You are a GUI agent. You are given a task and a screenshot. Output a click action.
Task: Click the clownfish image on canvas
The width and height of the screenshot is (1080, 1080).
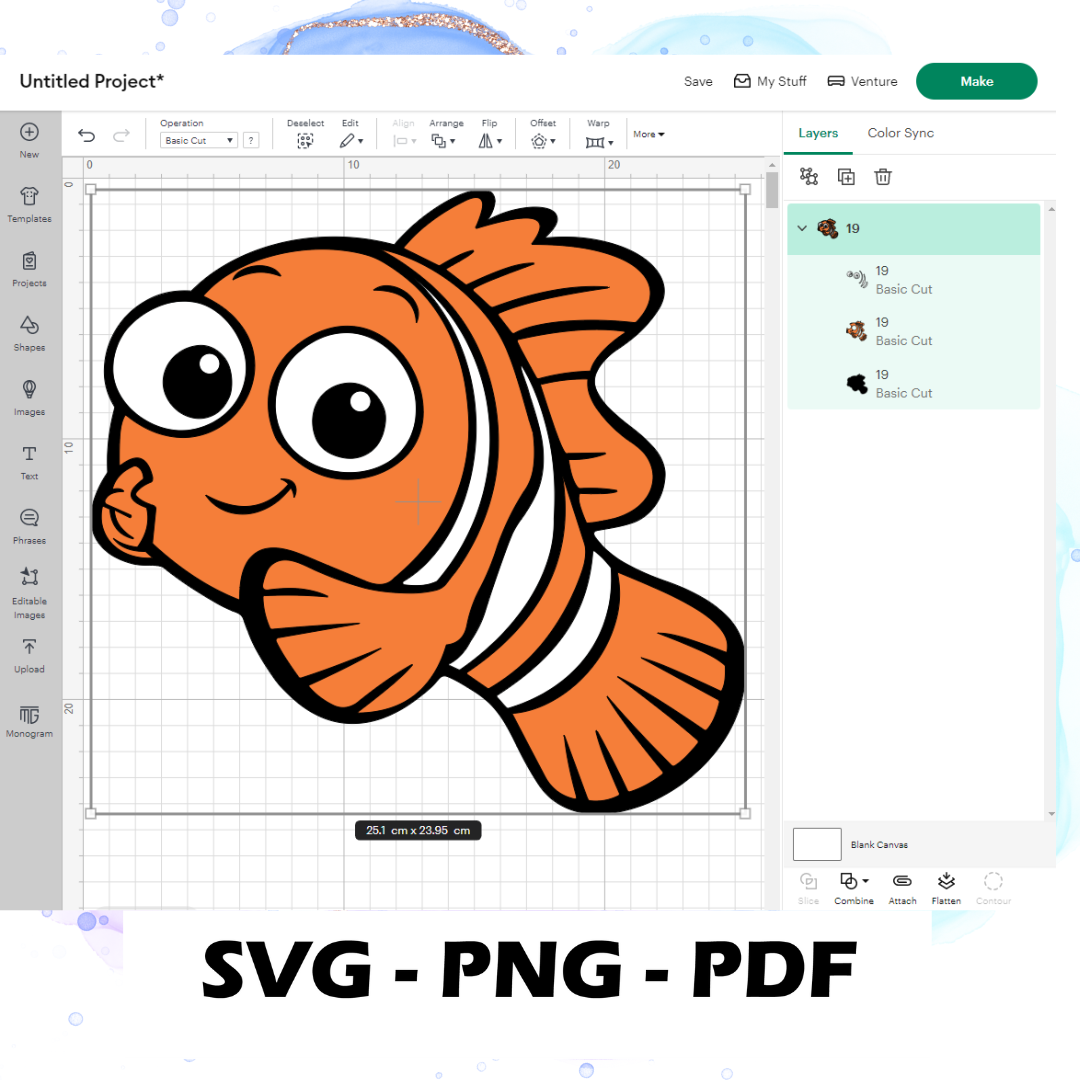click(x=418, y=501)
